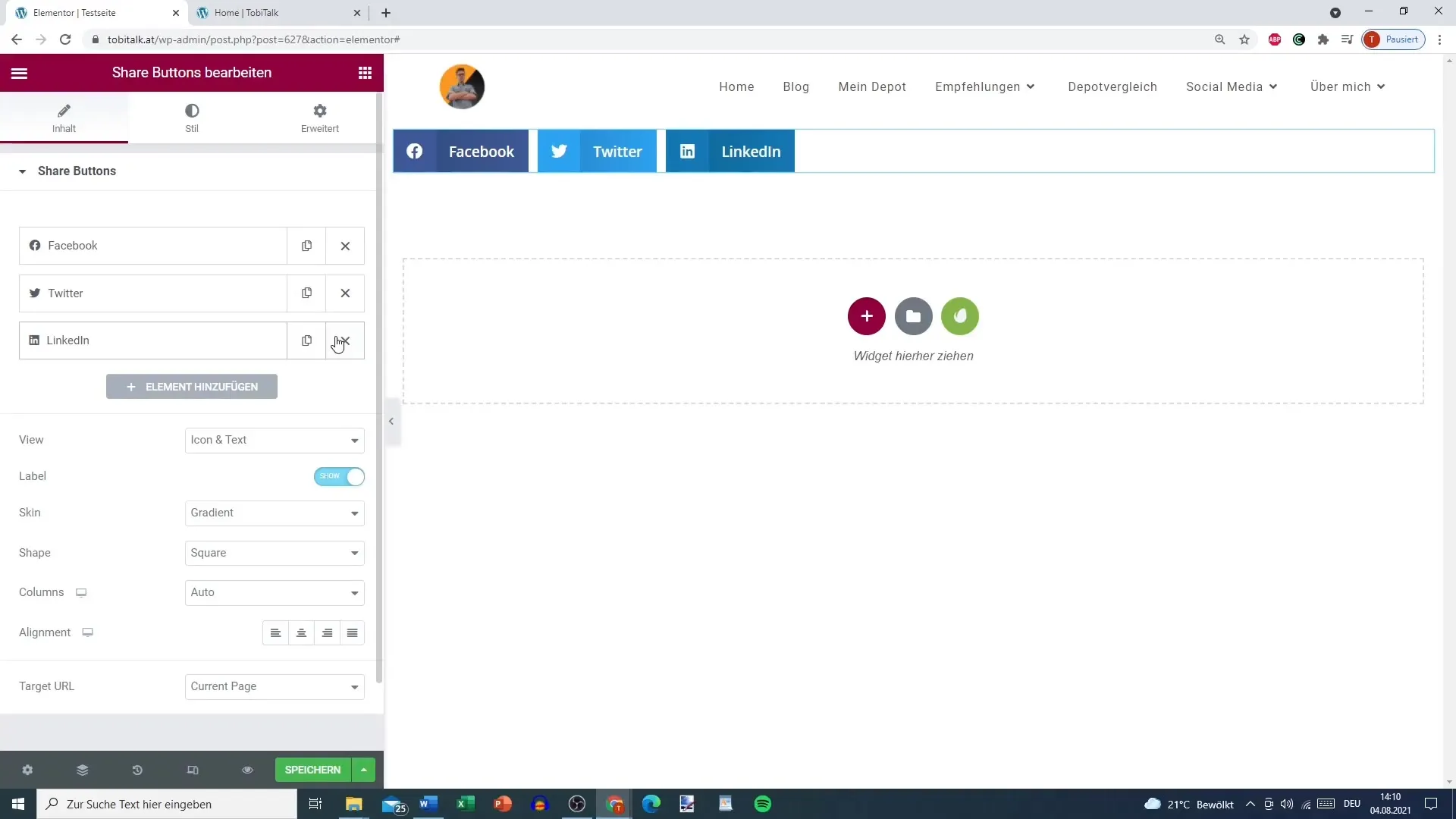Remove the Facebook share button item
Viewport: 1456px width, 819px height.
[345, 246]
